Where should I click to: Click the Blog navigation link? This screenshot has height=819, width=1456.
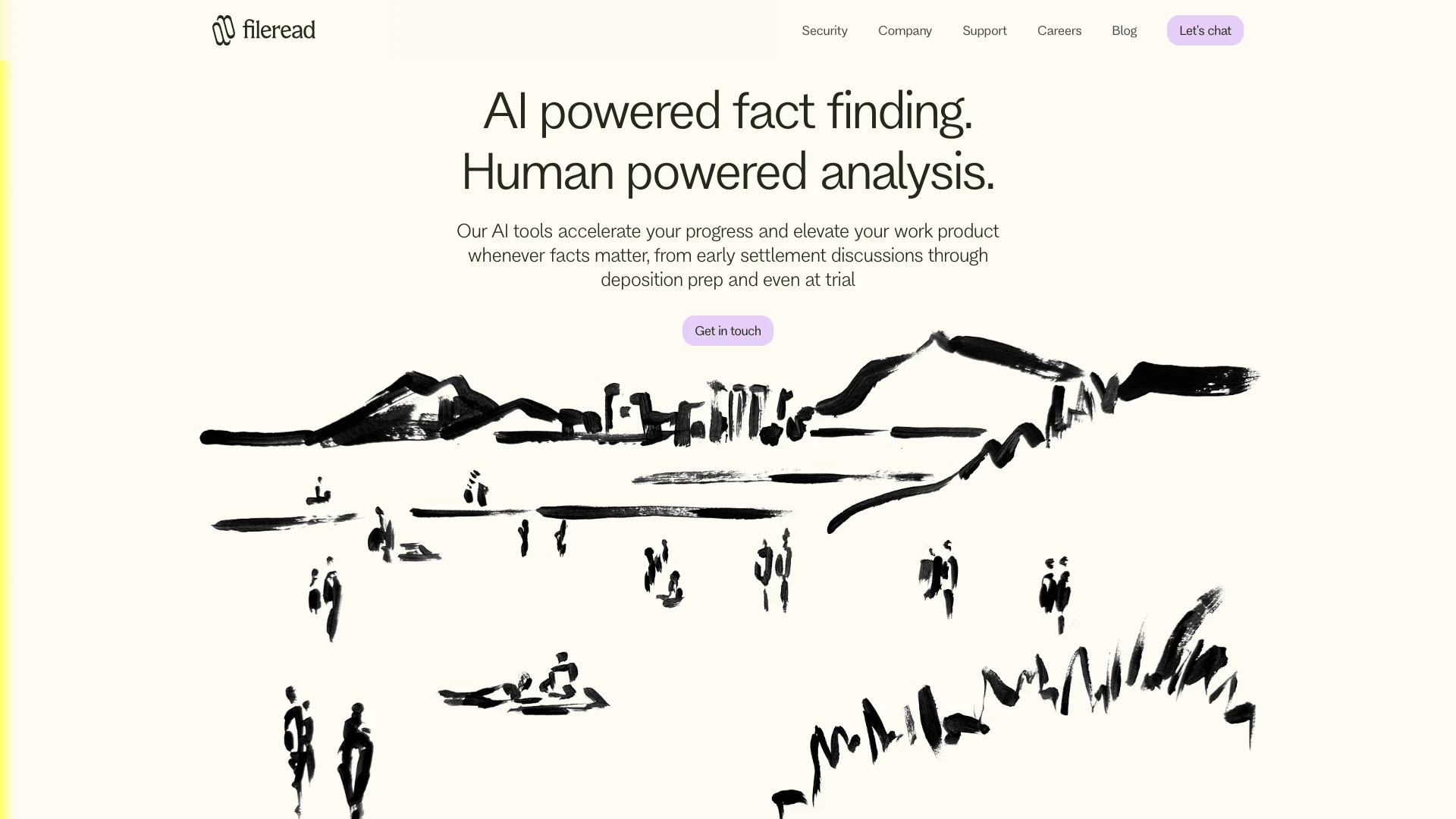point(1124,30)
